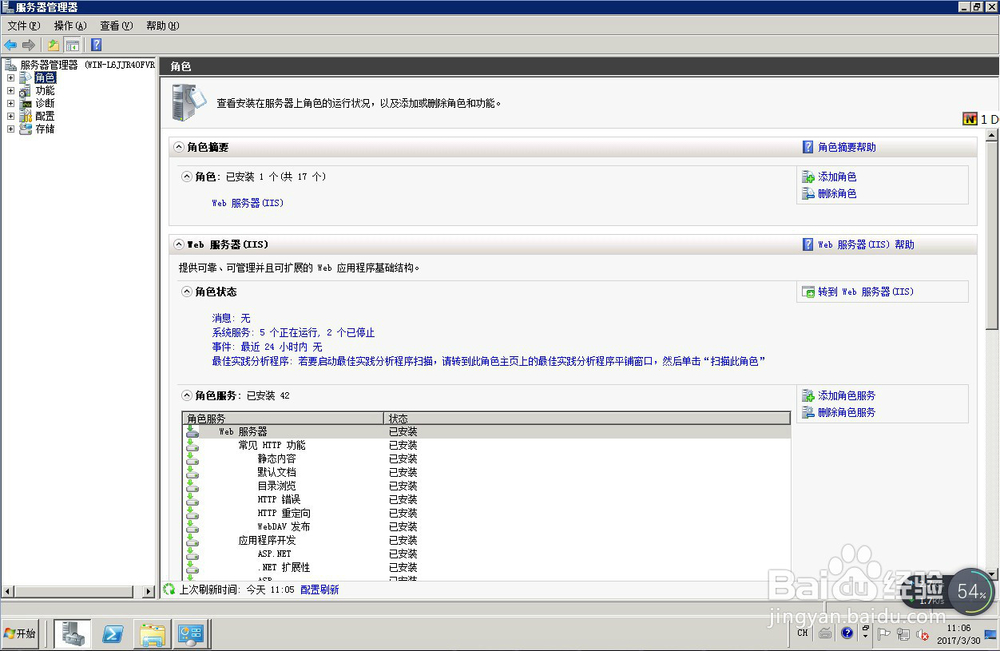Launch PowerShell from the taskbar
The image size is (1000, 651).
coord(113,633)
